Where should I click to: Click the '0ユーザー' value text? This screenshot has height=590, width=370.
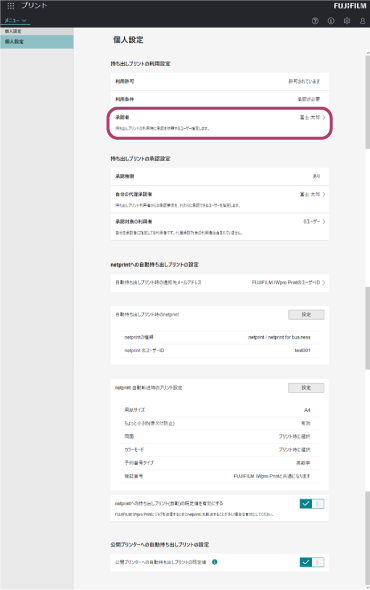coord(312,222)
